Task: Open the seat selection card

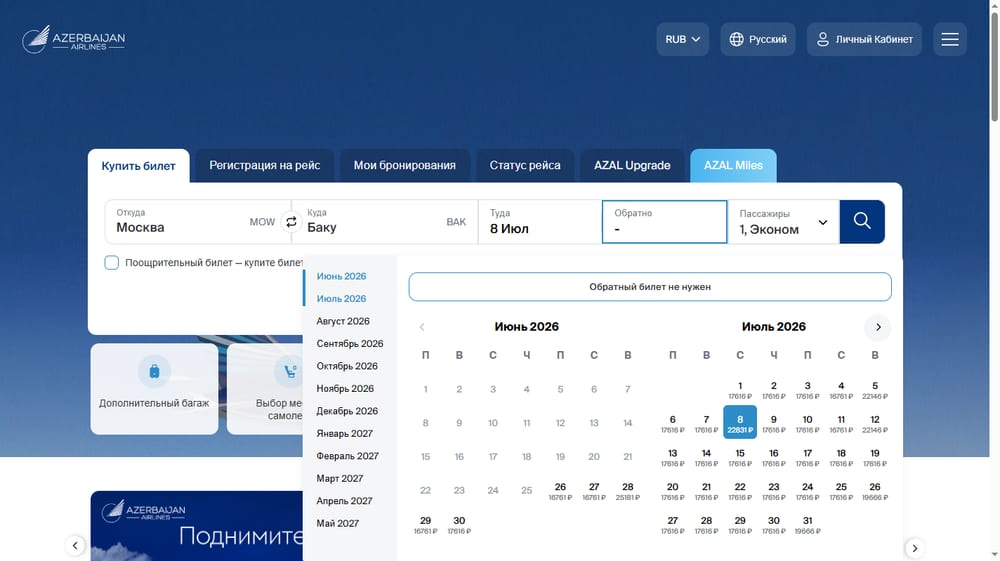Action: (265, 389)
